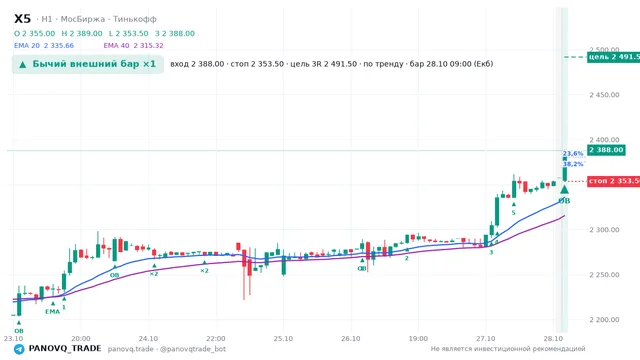Click the high value H 2 389.00
Screen dimensions: 640x360
click(82, 33)
